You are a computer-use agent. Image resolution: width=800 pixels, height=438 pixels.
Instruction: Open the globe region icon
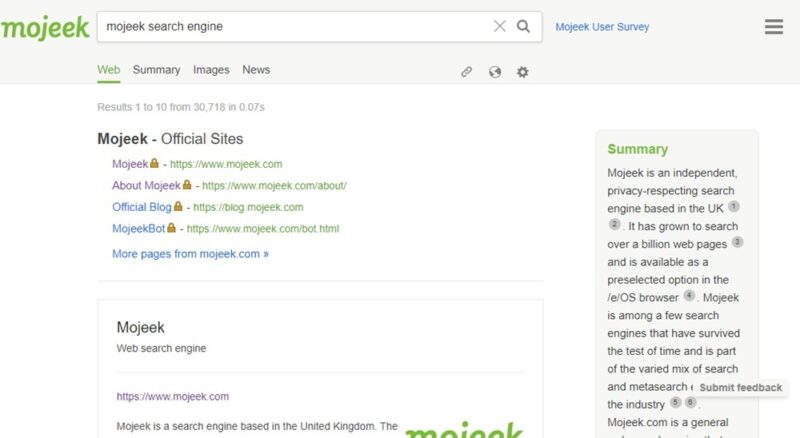pyautogui.click(x=494, y=72)
